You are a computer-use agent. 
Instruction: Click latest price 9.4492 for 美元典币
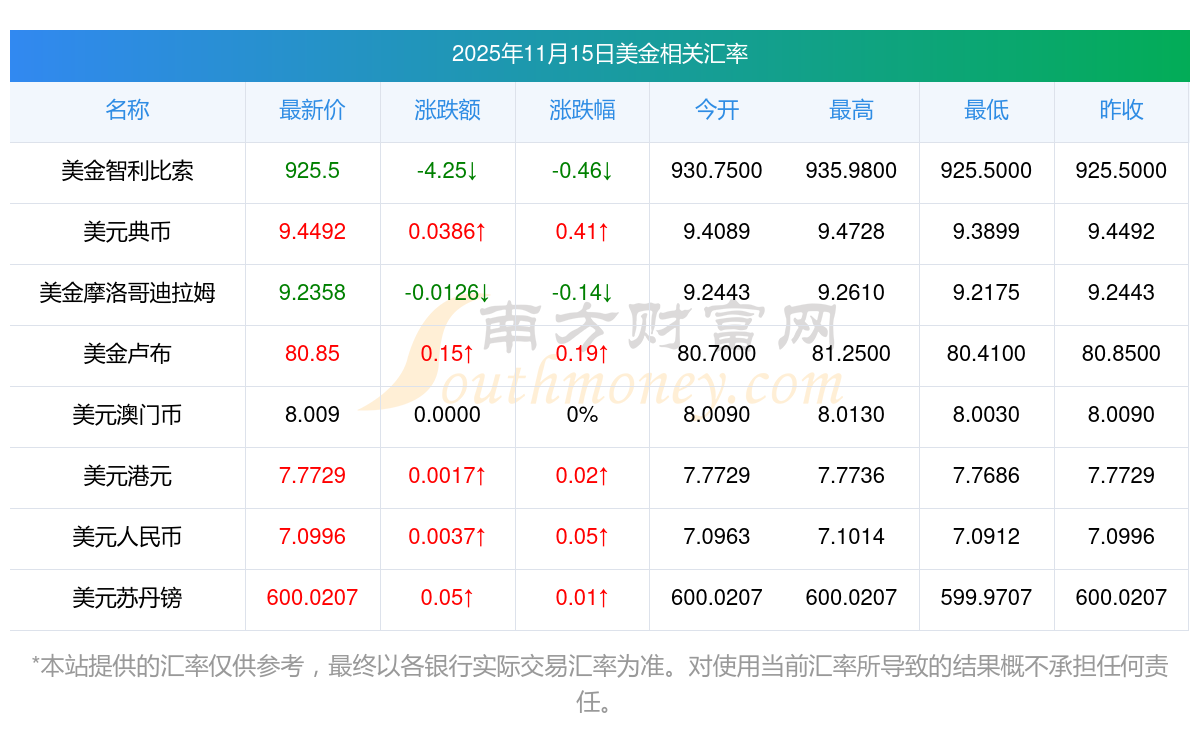tap(312, 232)
